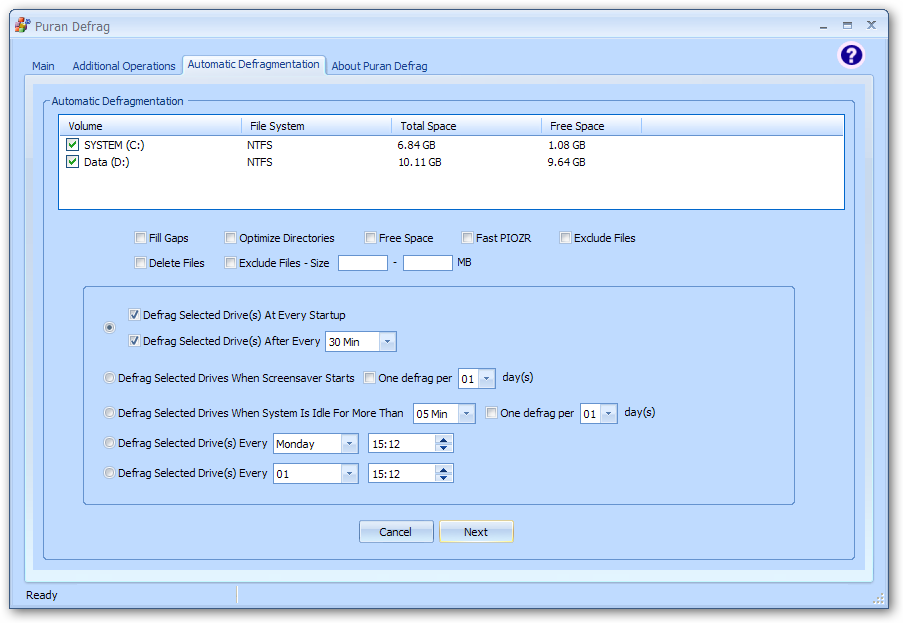
Task: Click the 6.84 GB total space value
Action: 416,145
